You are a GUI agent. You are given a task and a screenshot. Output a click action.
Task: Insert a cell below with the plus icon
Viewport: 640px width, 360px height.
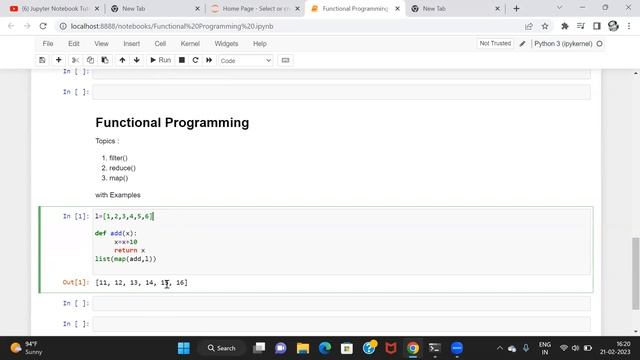[x=58, y=60]
